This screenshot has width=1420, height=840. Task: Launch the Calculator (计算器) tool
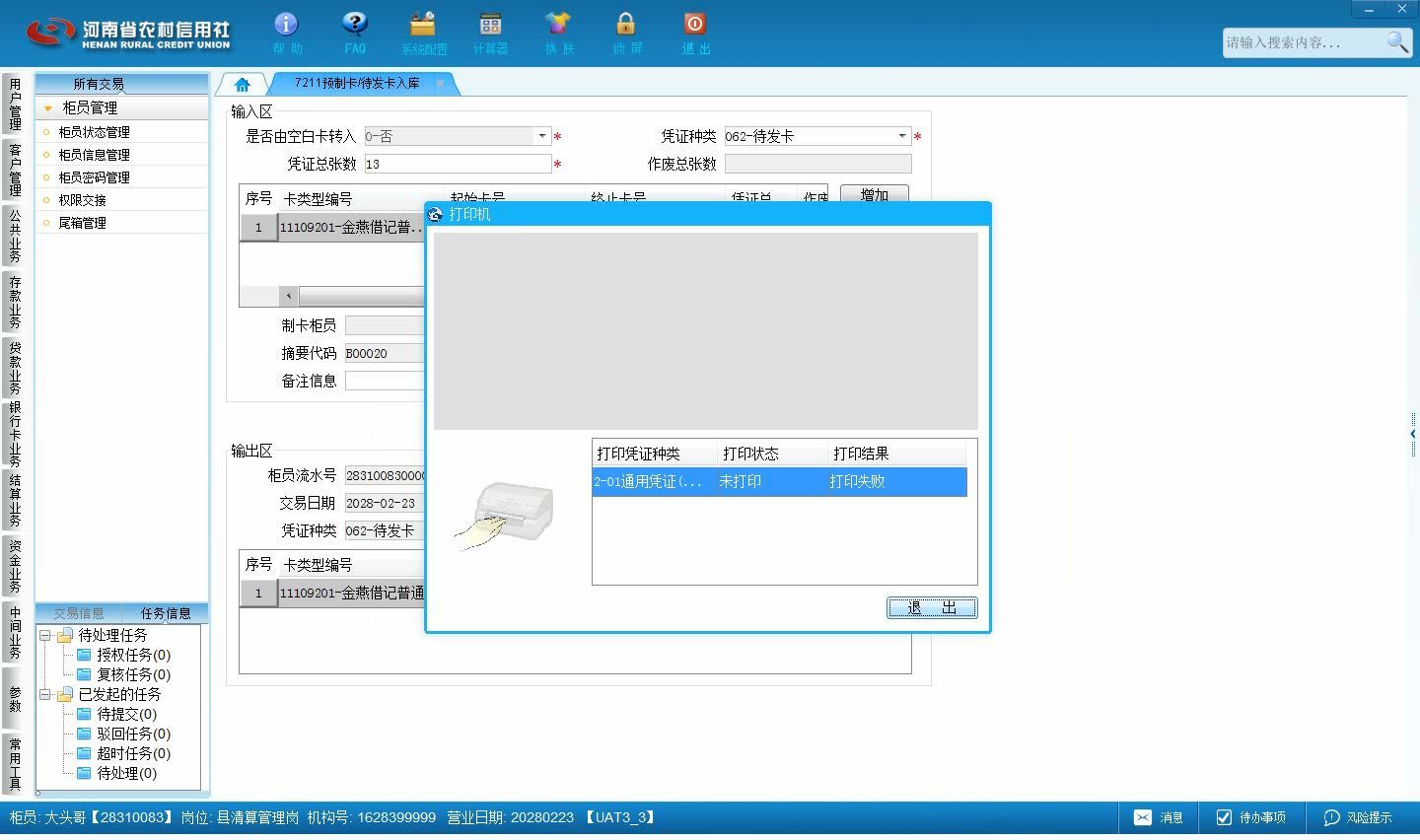tap(490, 24)
